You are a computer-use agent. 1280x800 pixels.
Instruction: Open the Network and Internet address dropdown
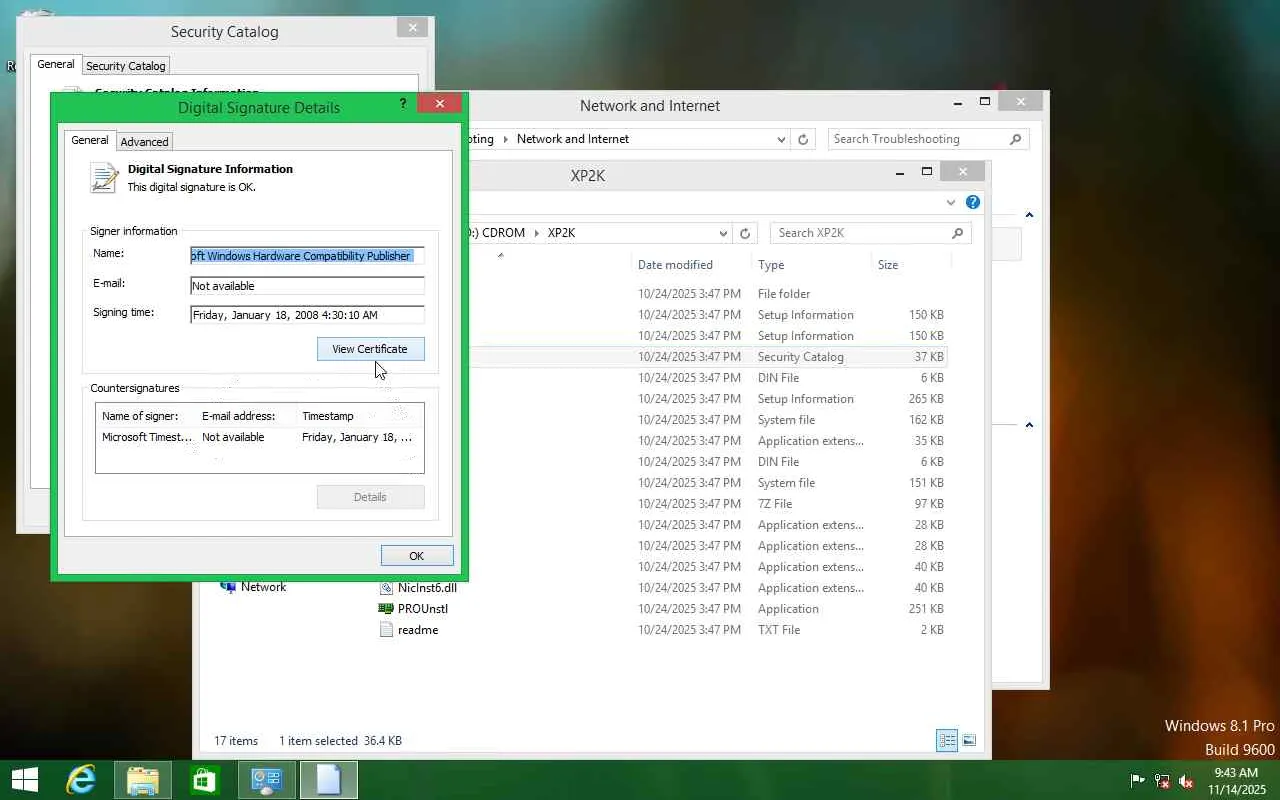click(781, 140)
